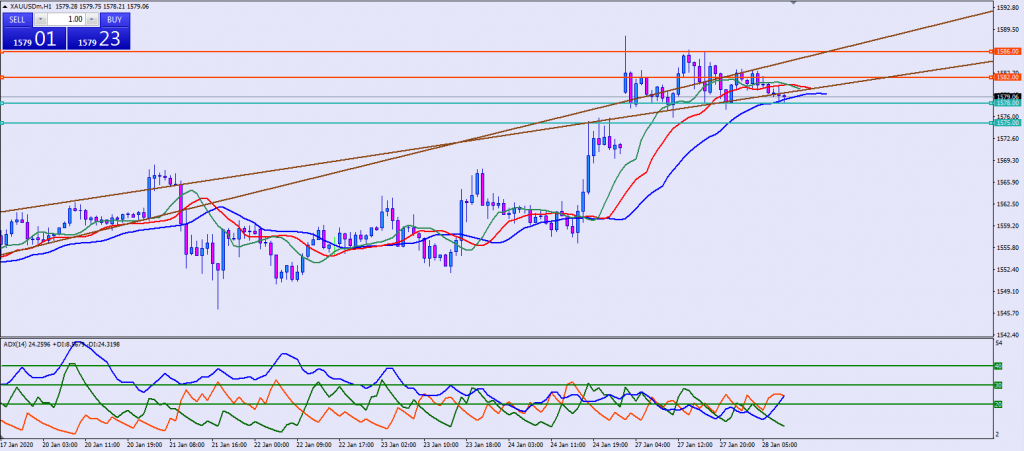Select the 1582.00 orange horizontal line label
The height and width of the screenshot is (451, 1024).
point(1006,77)
